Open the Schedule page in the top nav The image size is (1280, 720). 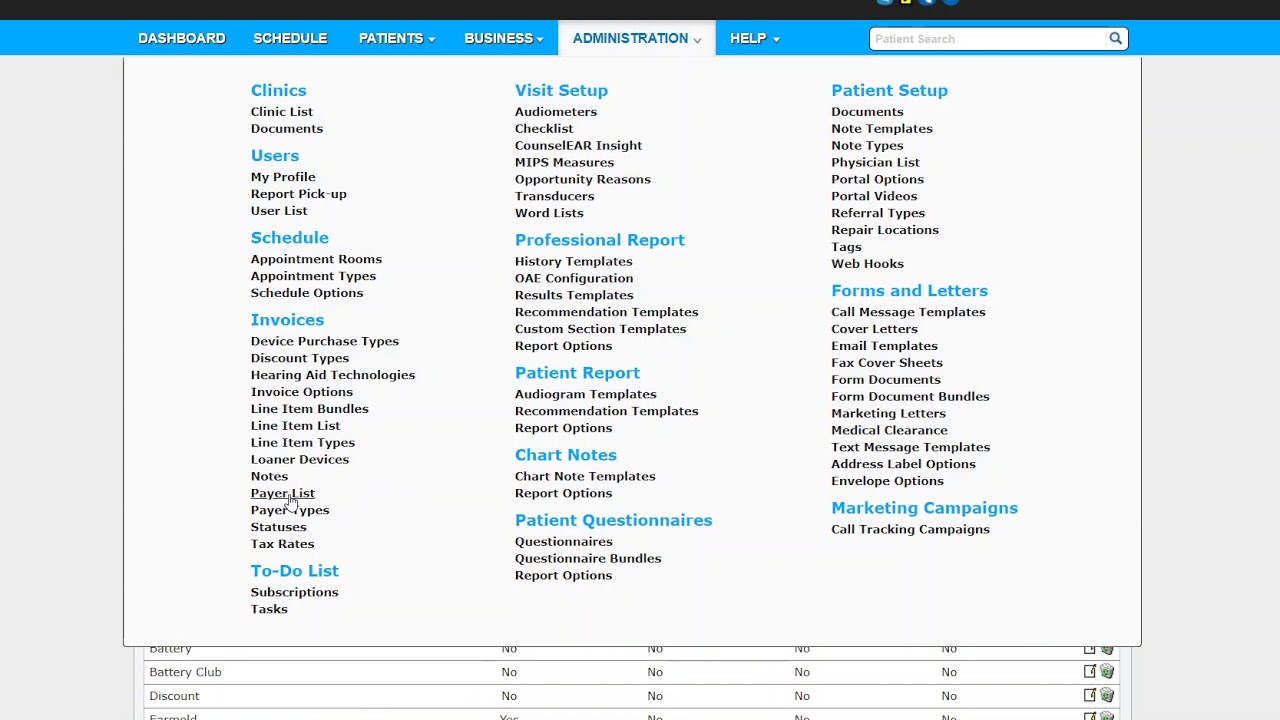coord(290,38)
